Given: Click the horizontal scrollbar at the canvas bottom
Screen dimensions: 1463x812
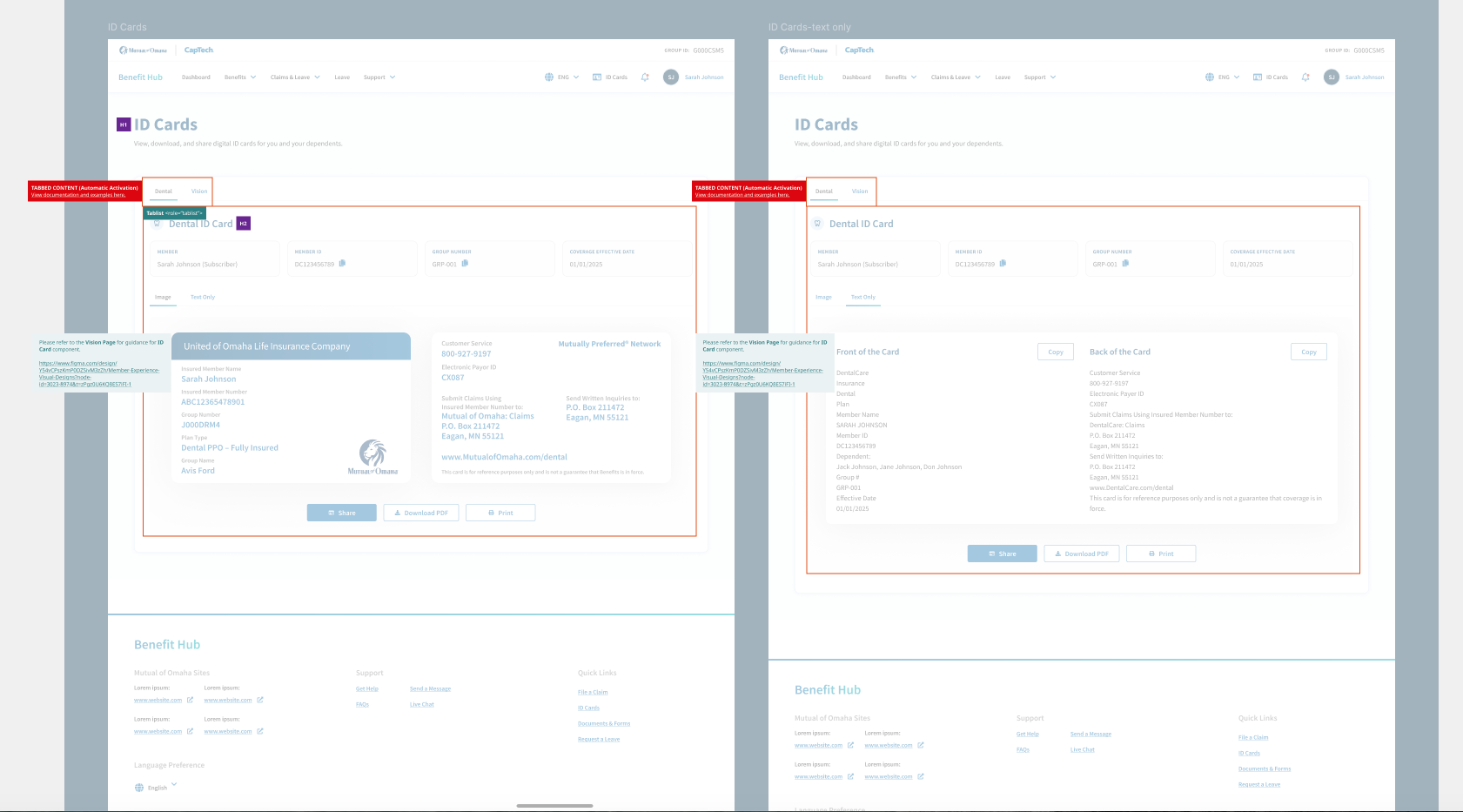Looking at the screenshot, I should tap(555, 806).
